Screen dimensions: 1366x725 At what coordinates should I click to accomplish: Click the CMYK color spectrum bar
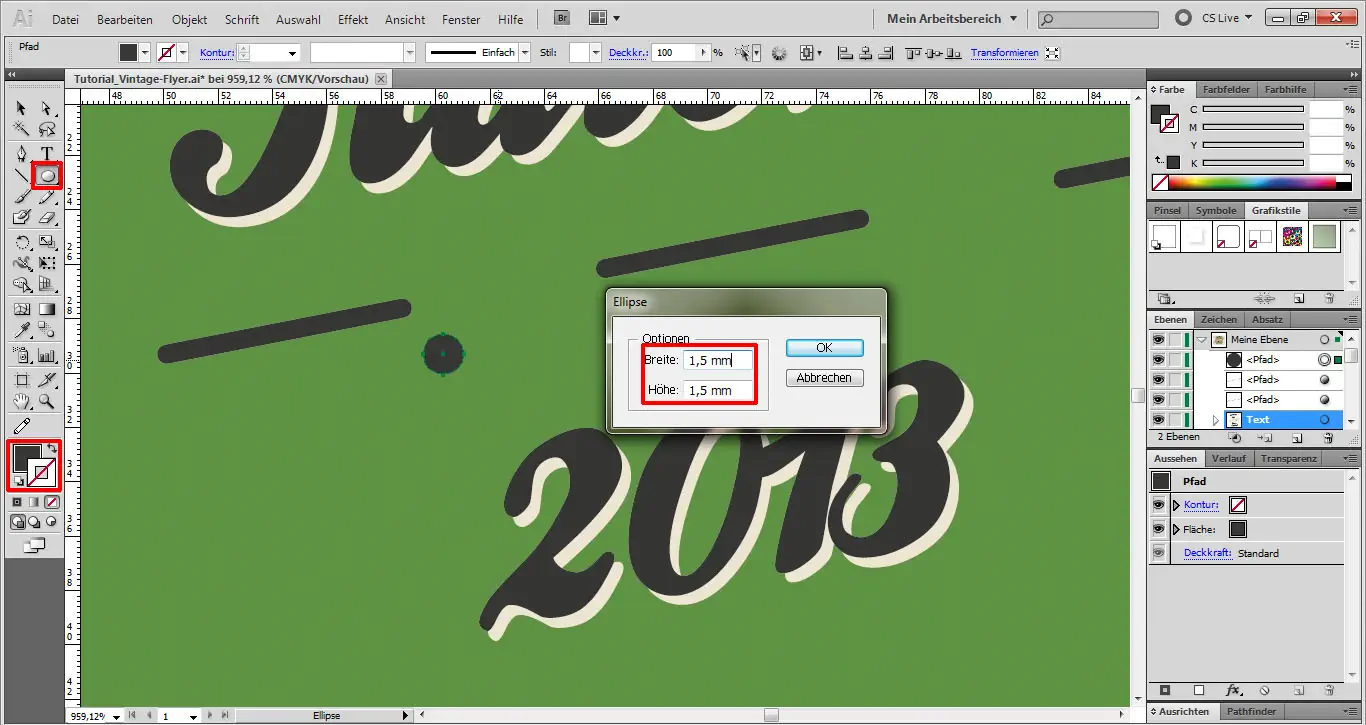pyautogui.click(x=1251, y=183)
